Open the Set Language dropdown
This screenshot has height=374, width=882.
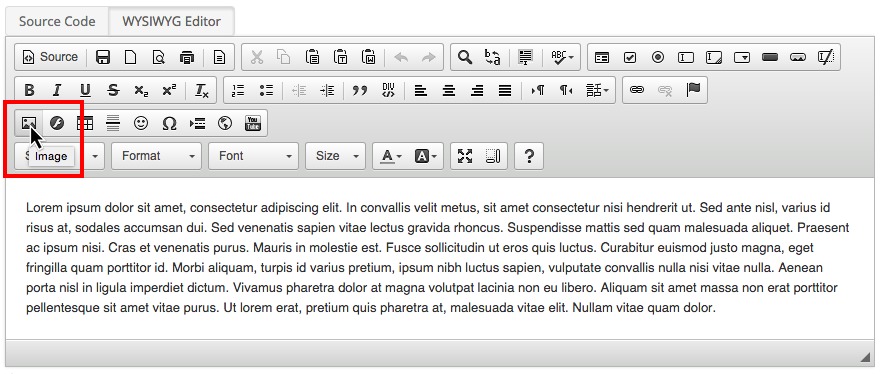[597, 90]
